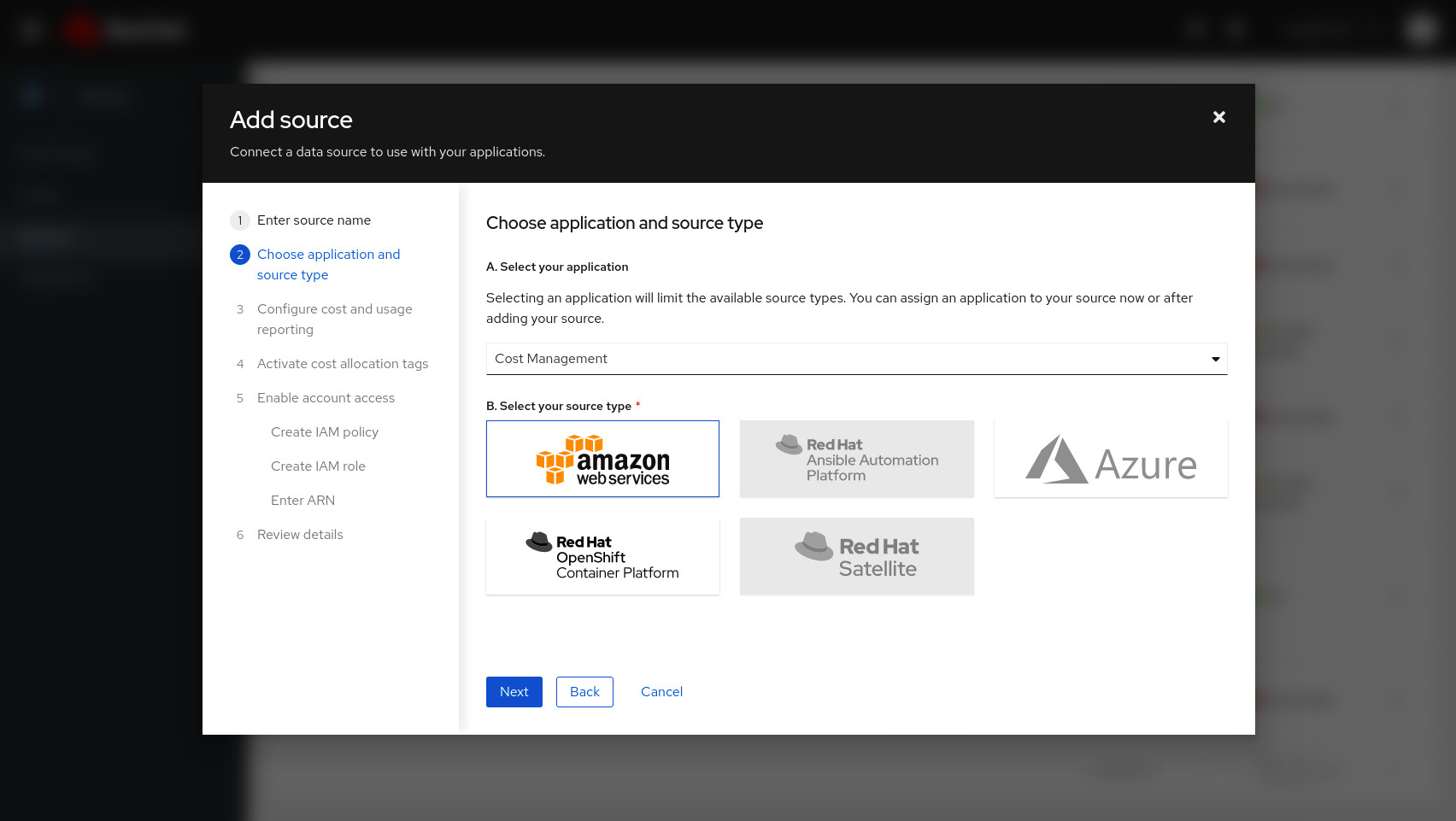Open step Activate cost allocation tags
The width and height of the screenshot is (1456, 821).
pos(343,364)
